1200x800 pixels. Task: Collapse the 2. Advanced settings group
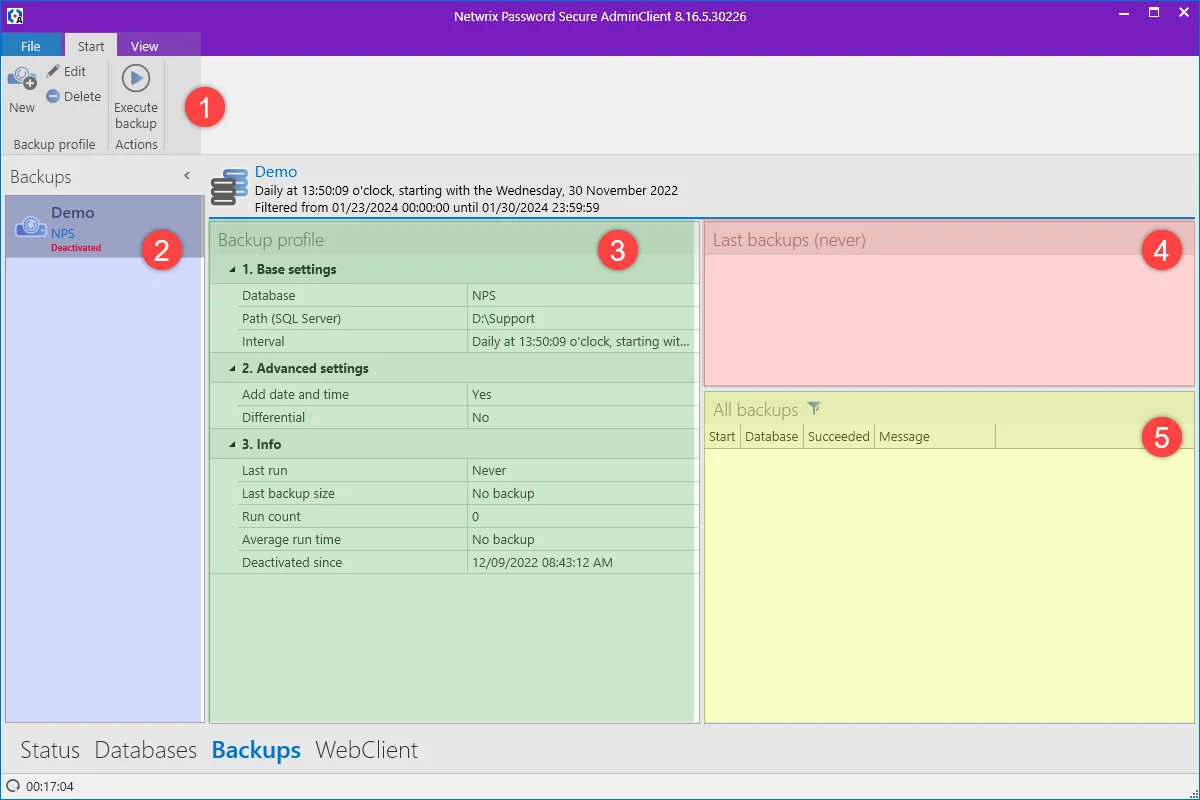point(233,369)
